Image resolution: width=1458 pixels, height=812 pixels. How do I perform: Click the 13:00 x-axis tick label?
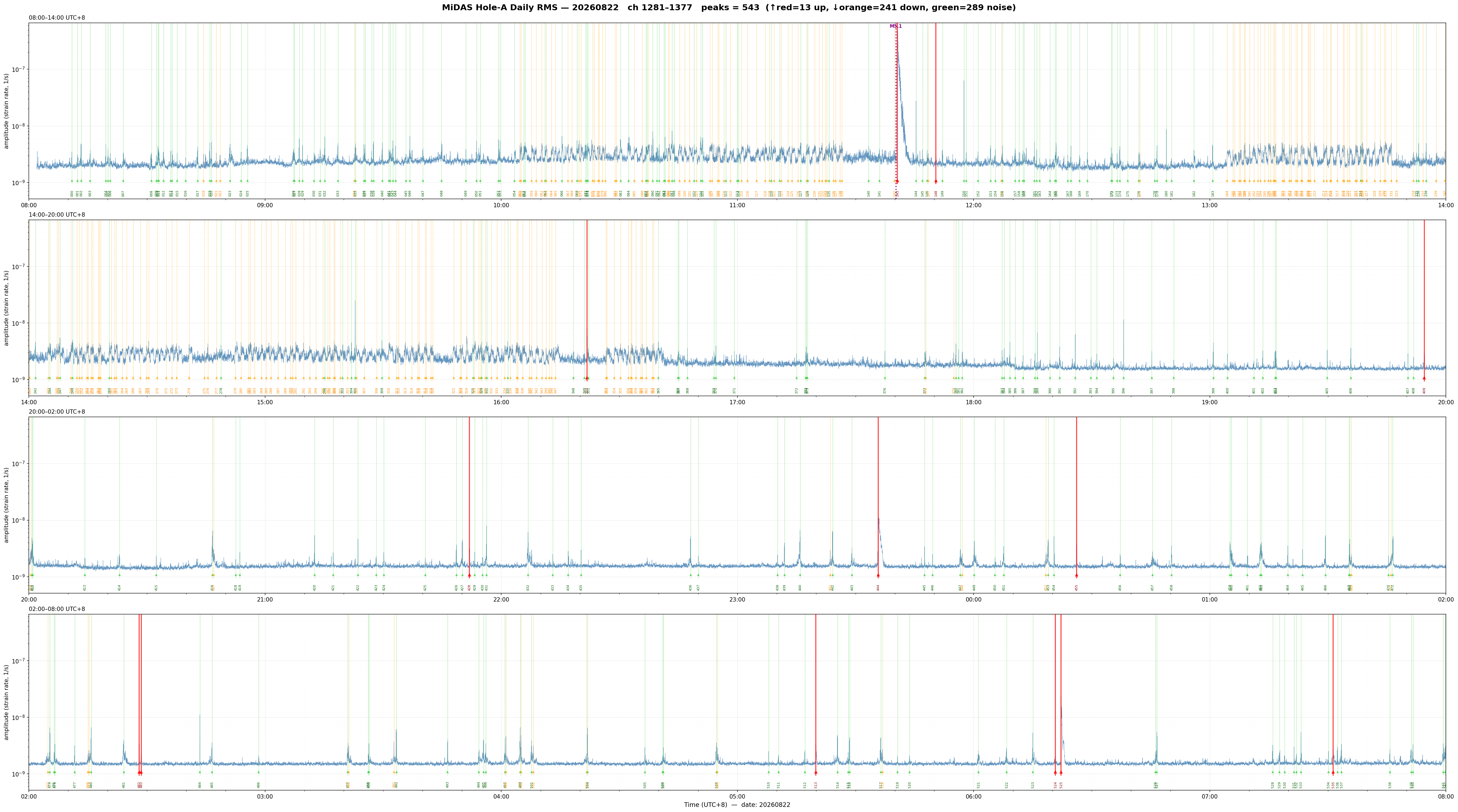click(x=1210, y=205)
